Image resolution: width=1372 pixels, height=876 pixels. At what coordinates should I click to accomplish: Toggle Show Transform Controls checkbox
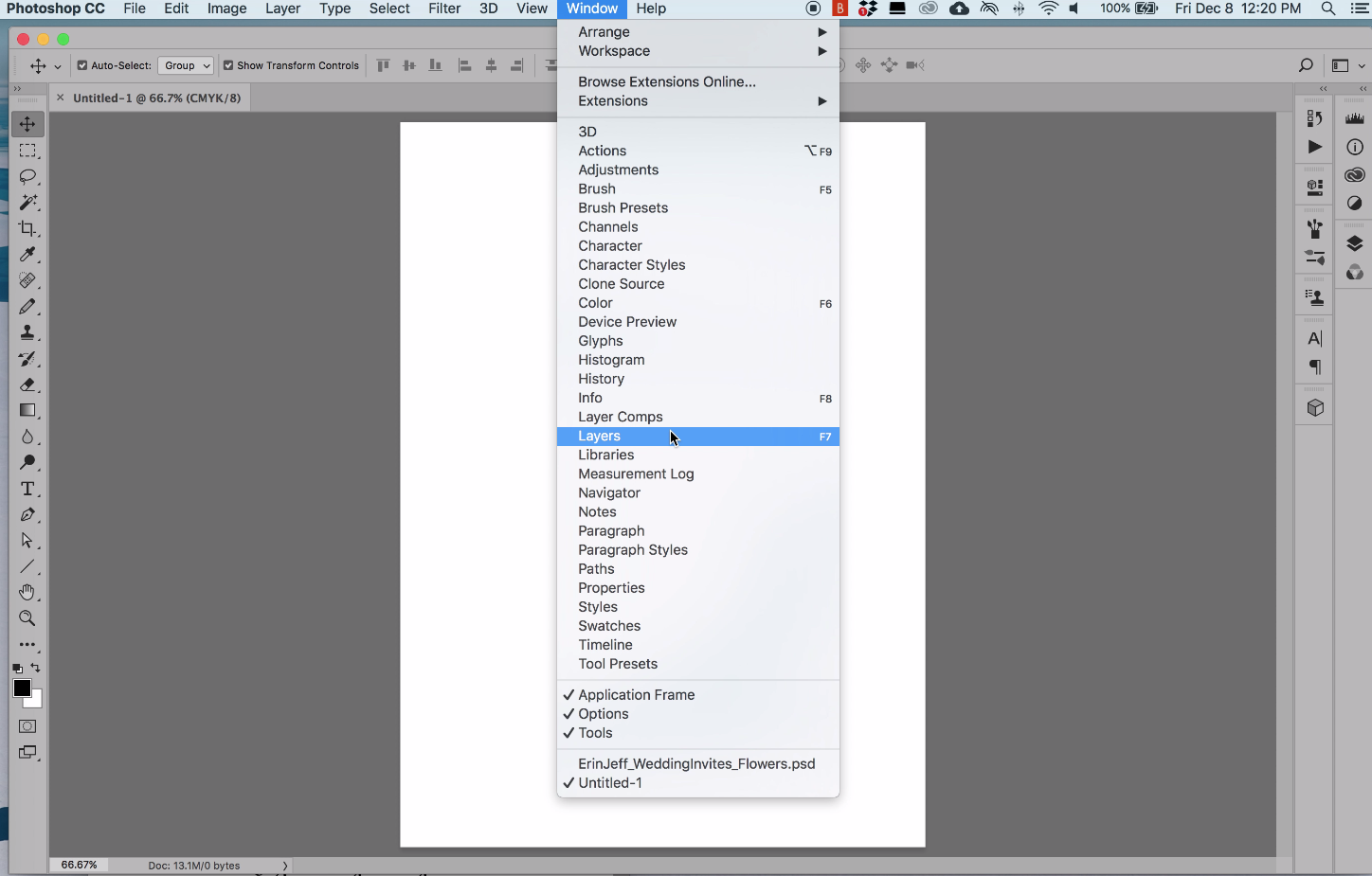tap(228, 65)
